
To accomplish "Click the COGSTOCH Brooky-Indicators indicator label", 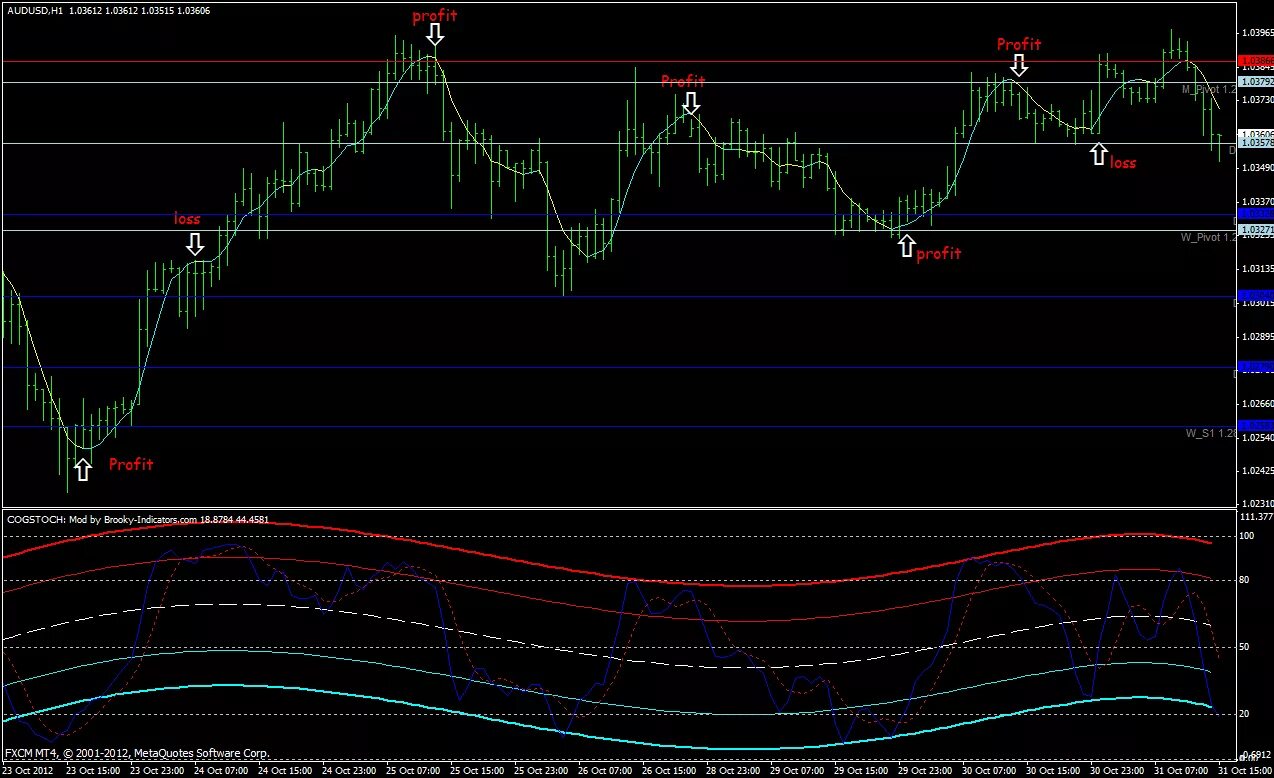I will tap(138, 519).
